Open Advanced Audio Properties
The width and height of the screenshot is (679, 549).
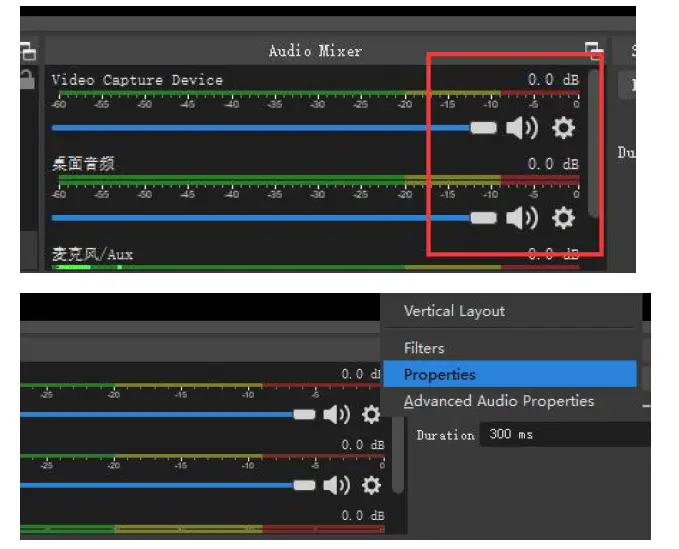click(499, 401)
